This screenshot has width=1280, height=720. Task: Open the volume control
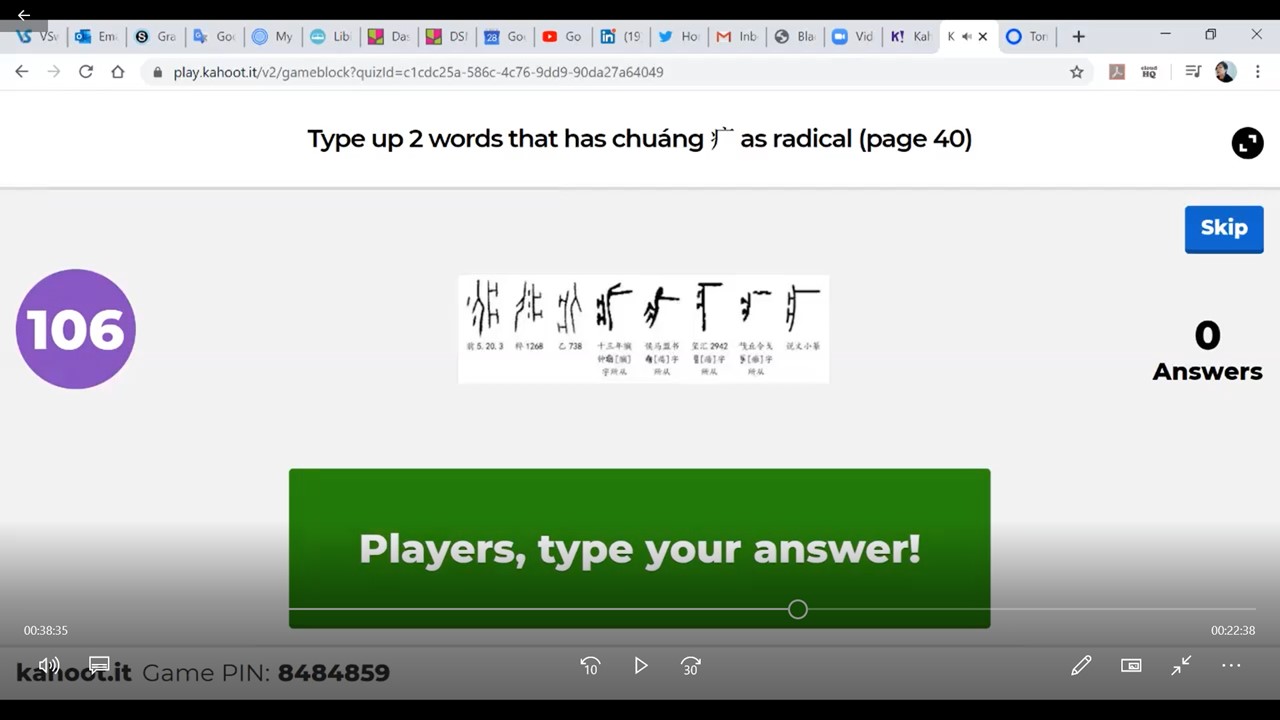point(48,665)
